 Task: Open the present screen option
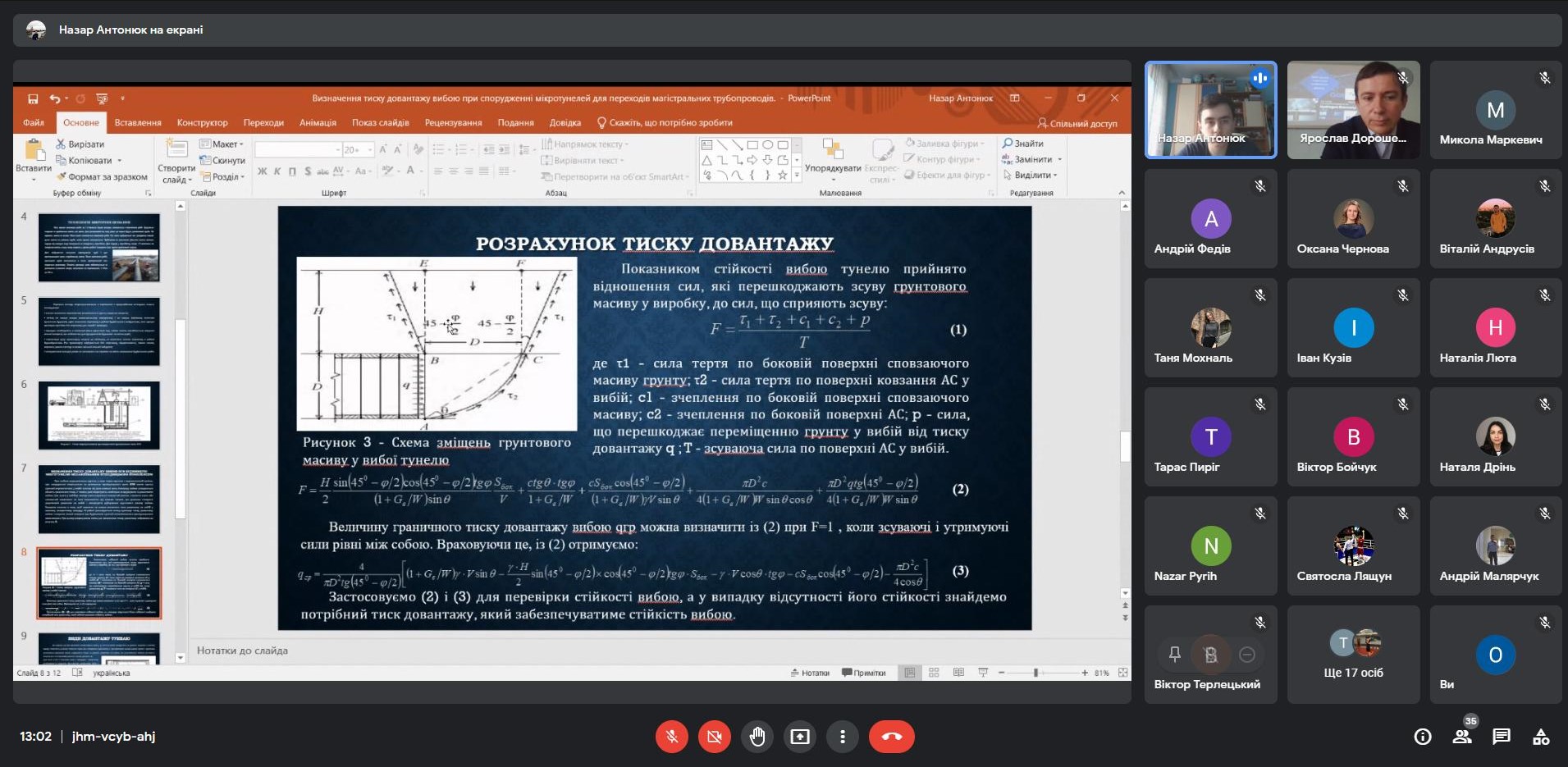pos(799,737)
